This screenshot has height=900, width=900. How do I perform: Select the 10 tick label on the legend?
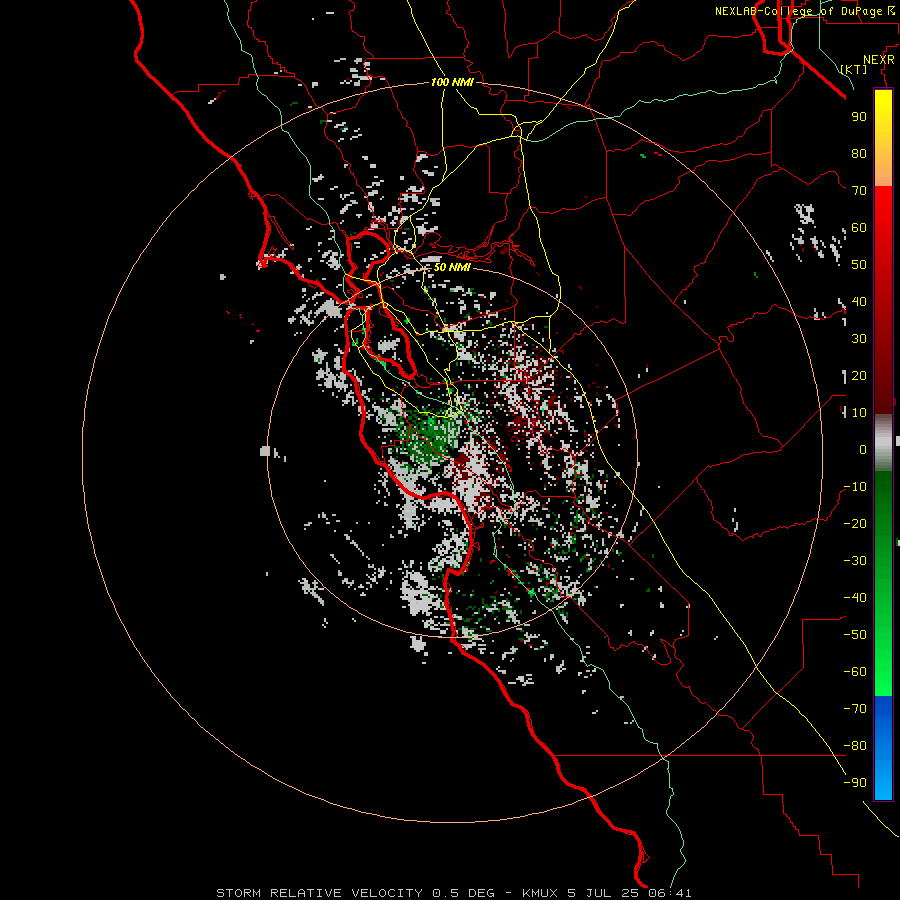click(x=859, y=413)
